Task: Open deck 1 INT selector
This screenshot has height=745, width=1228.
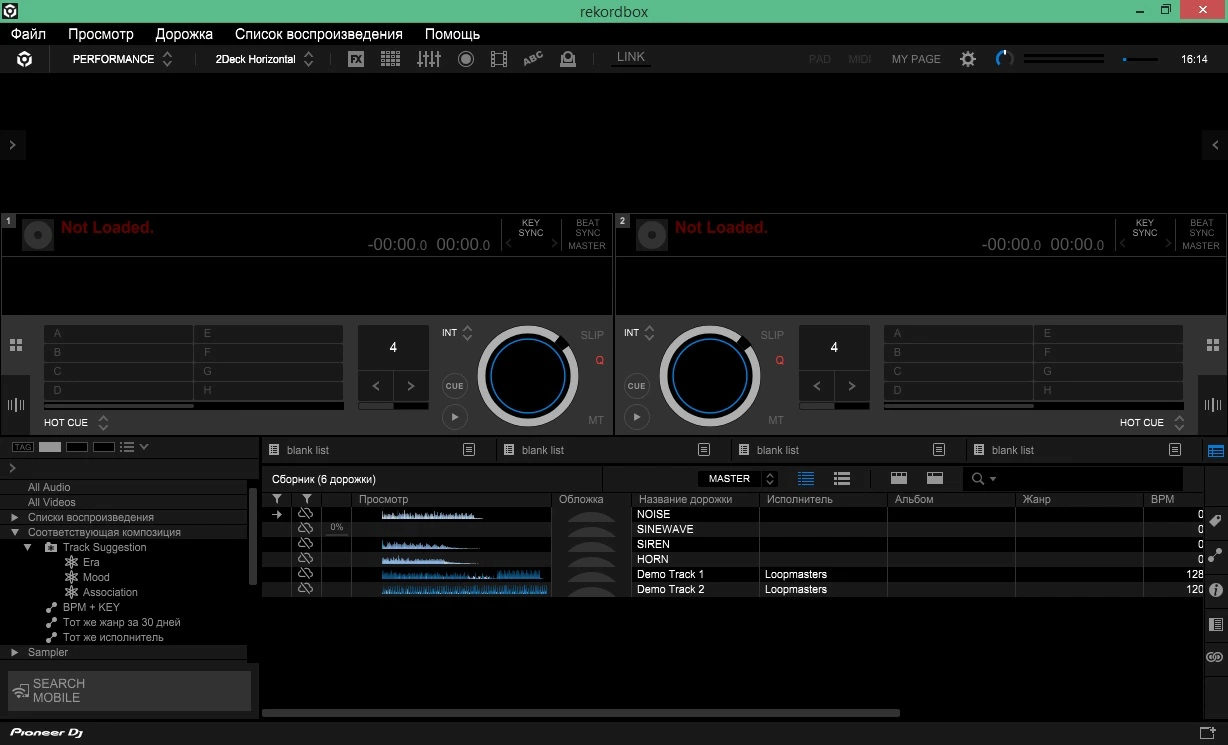Action: (x=457, y=333)
